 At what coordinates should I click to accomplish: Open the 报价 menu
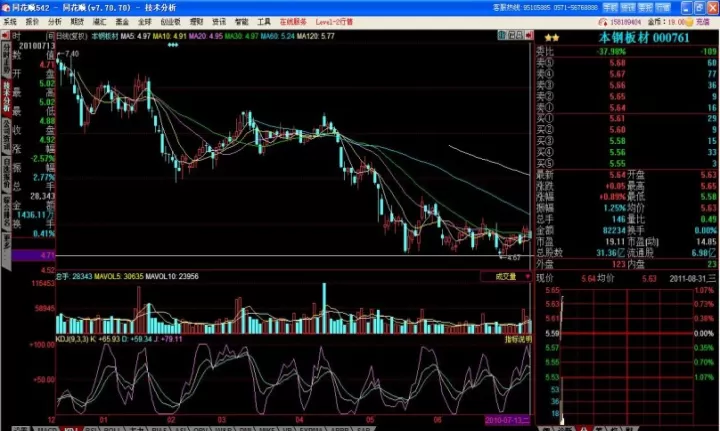(x=32, y=22)
